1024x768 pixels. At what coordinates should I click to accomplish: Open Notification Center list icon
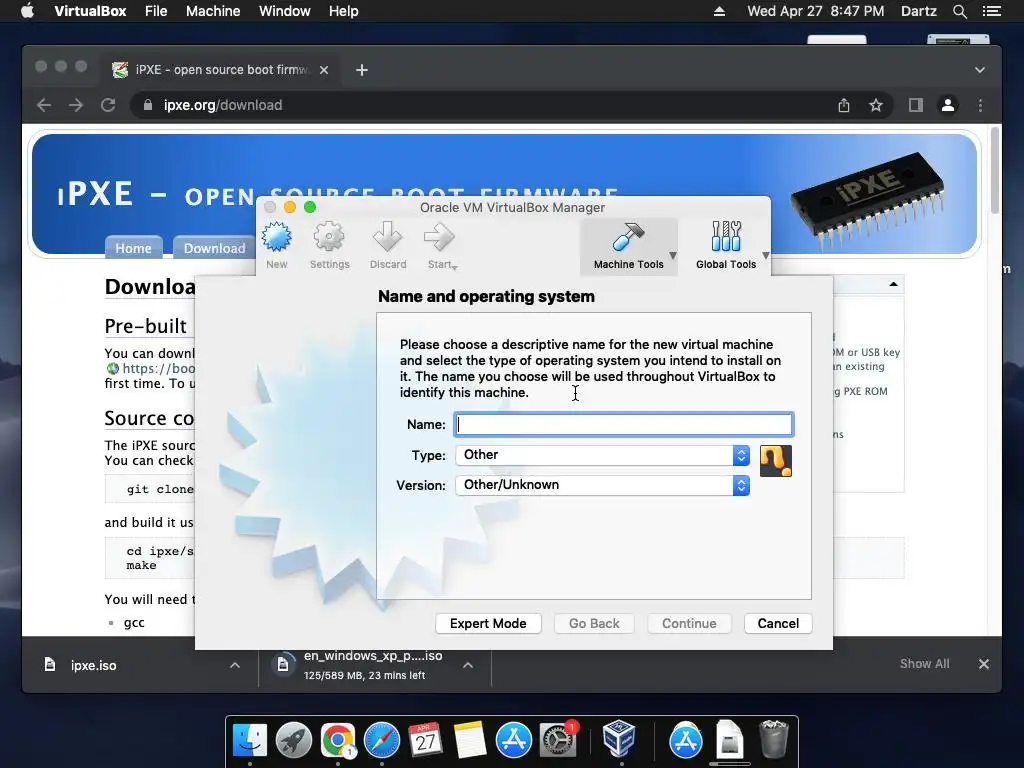(991, 11)
